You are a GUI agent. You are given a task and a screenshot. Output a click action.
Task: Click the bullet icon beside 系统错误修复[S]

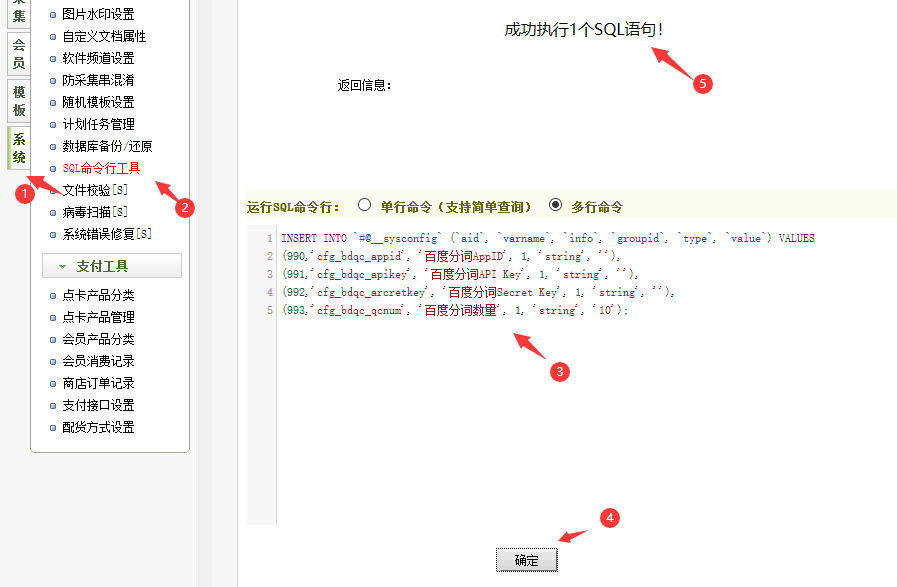pos(54,235)
